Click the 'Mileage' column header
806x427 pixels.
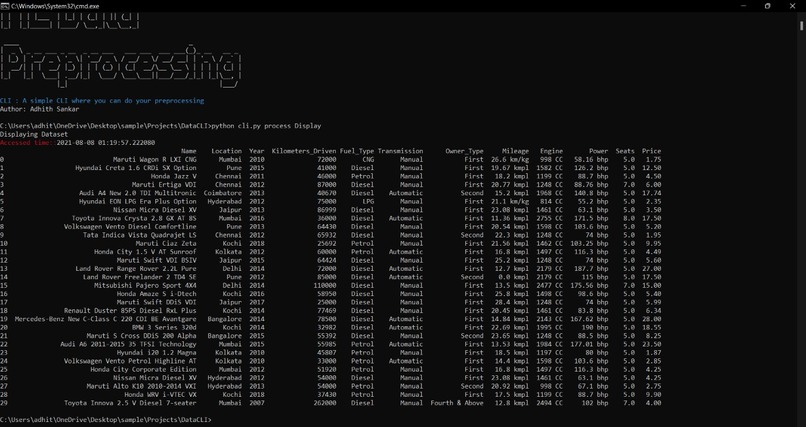pos(516,151)
